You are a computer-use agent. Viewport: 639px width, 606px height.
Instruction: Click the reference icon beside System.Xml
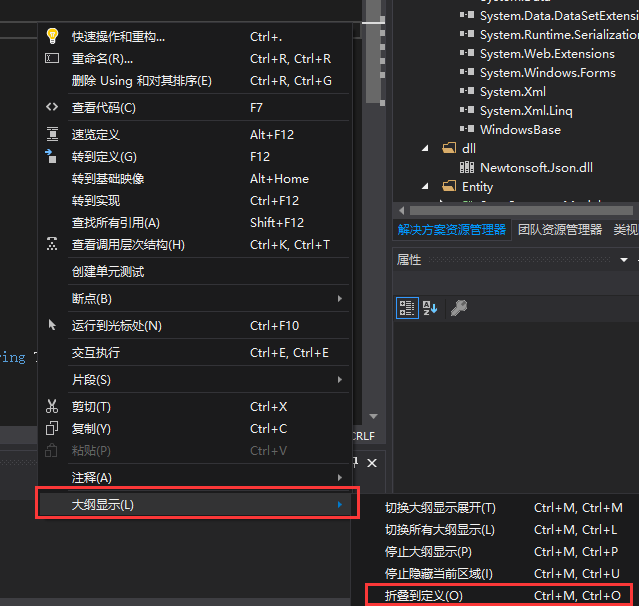point(467,91)
